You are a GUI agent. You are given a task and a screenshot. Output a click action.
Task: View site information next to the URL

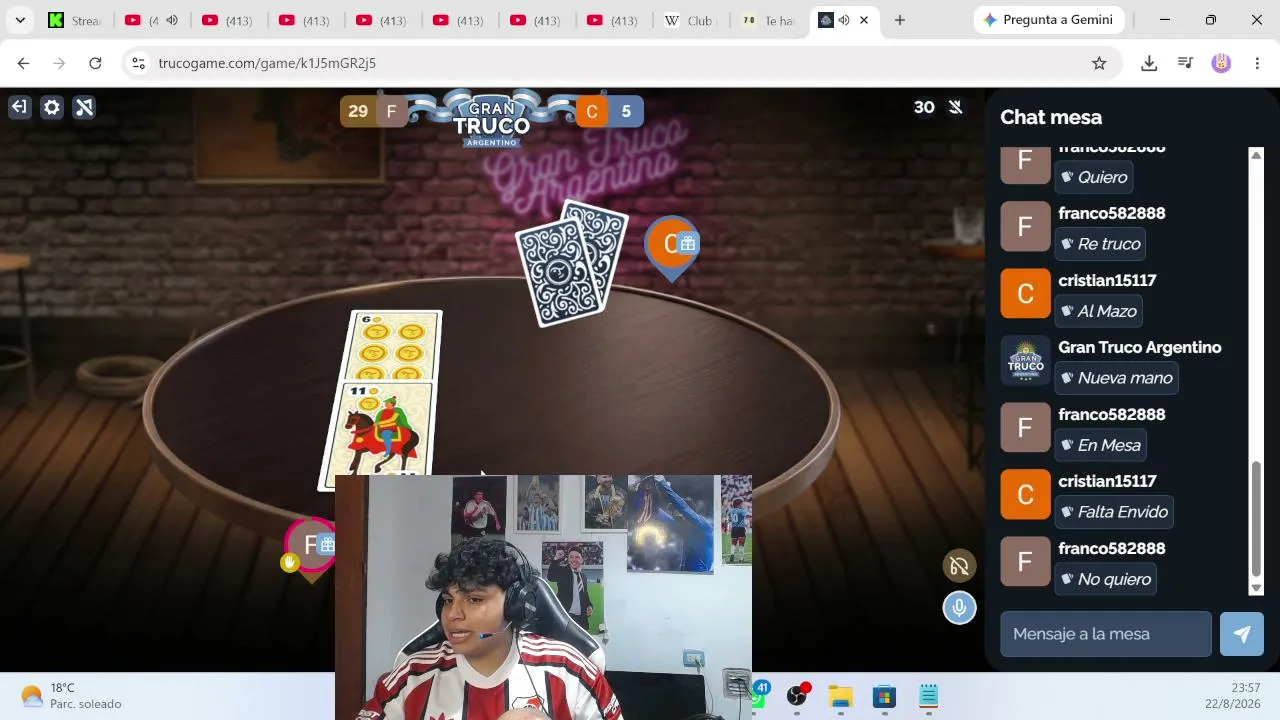pyautogui.click(x=138, y=63)
